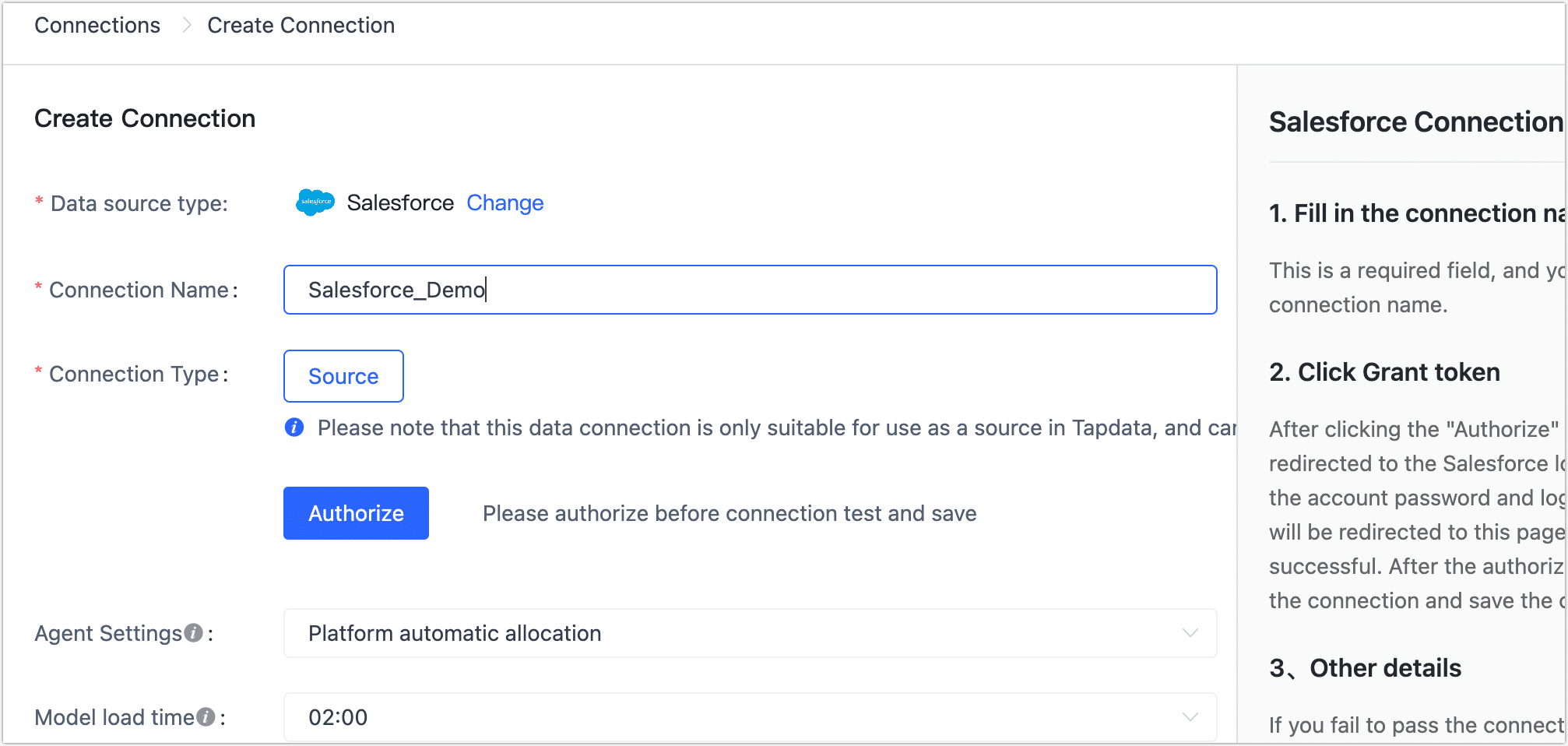Click the 02:00 model load time value
This screenshot has height=746, width=1568.
[x=338, y=716]
